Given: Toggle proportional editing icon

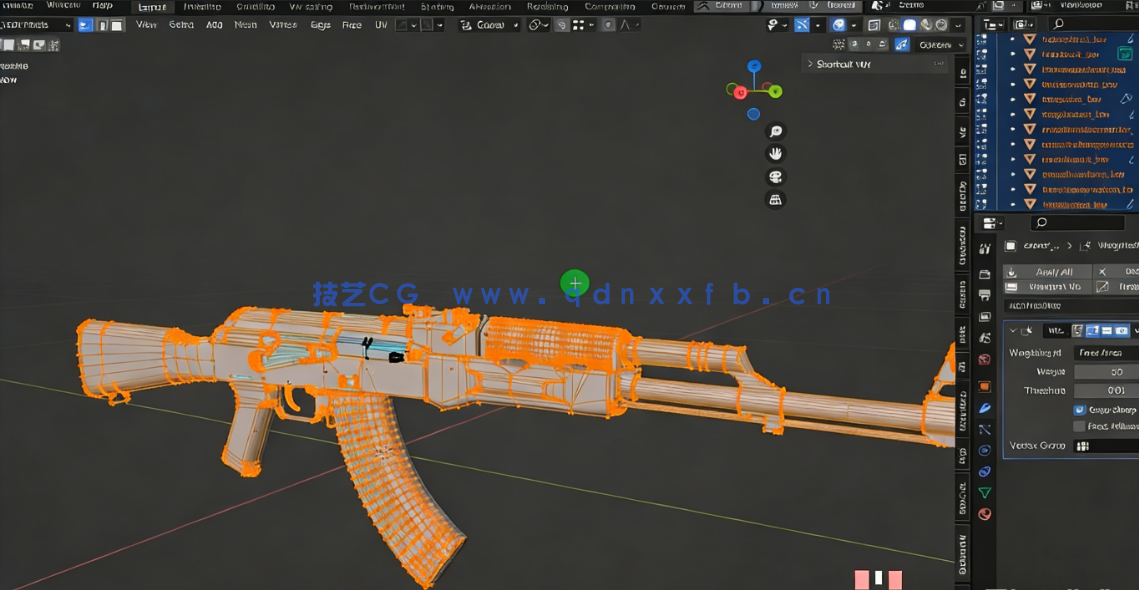Looking at the screenshot, I should [x=608, y=24].
